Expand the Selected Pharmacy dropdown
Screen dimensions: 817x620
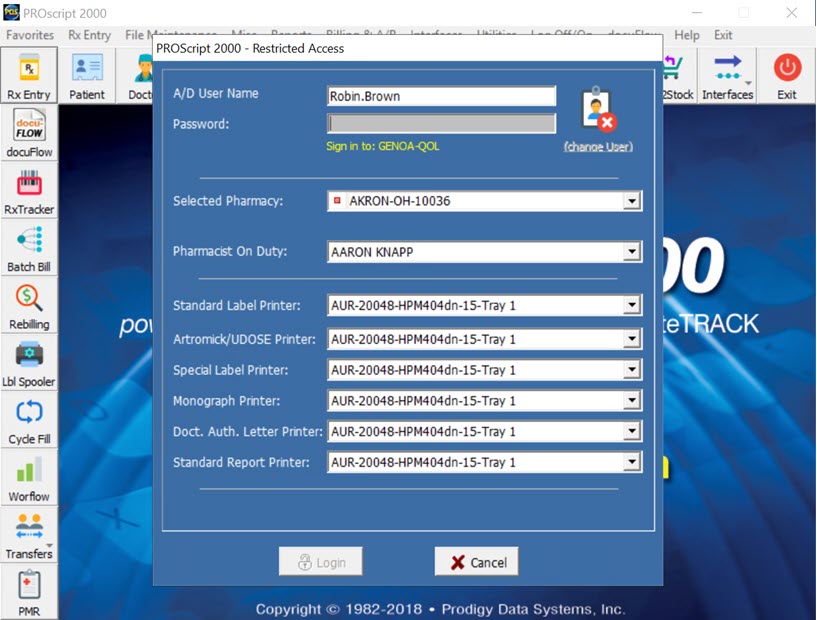tap(631, 202)
